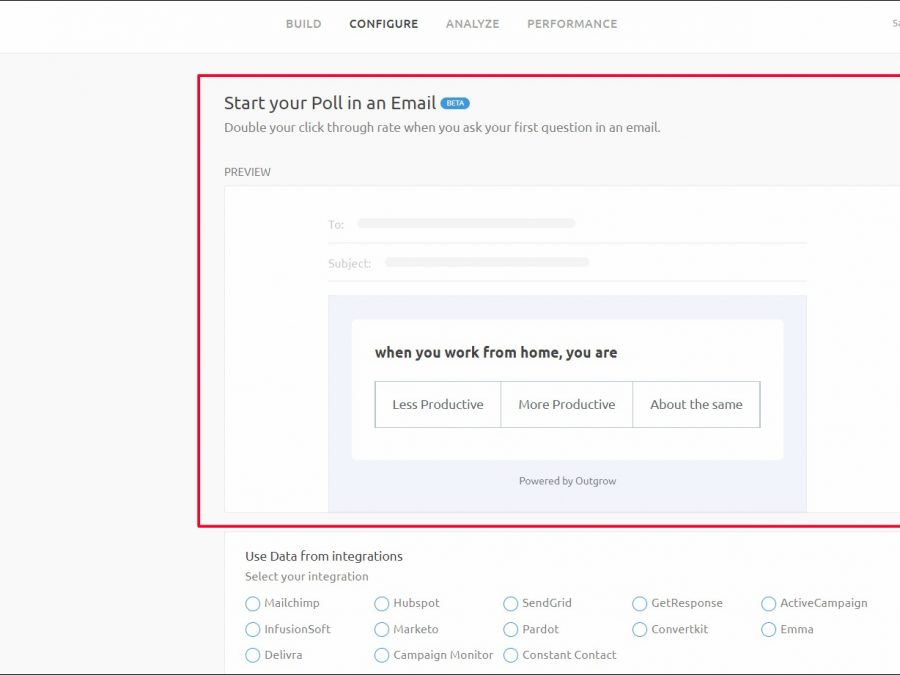Select the InfusionSoft integration radio button
The height and width of the screenshot is (675, 900).
[253, 630]
